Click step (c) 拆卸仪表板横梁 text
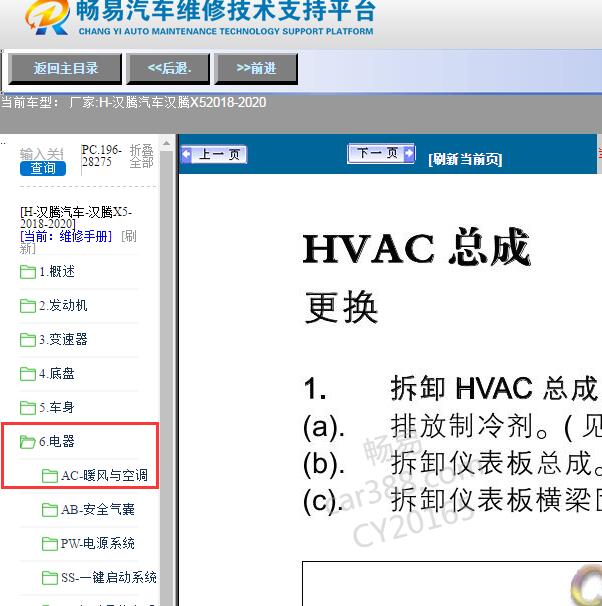Image resolution: width=602 pixels, height=606 pixels. click(496, 500)
